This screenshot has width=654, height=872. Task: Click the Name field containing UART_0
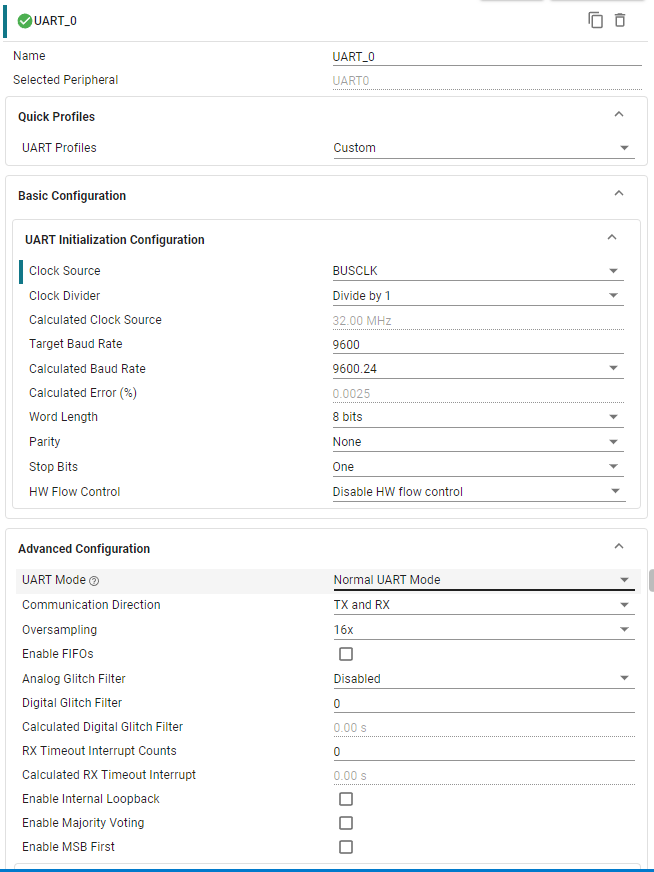[486, 57]
